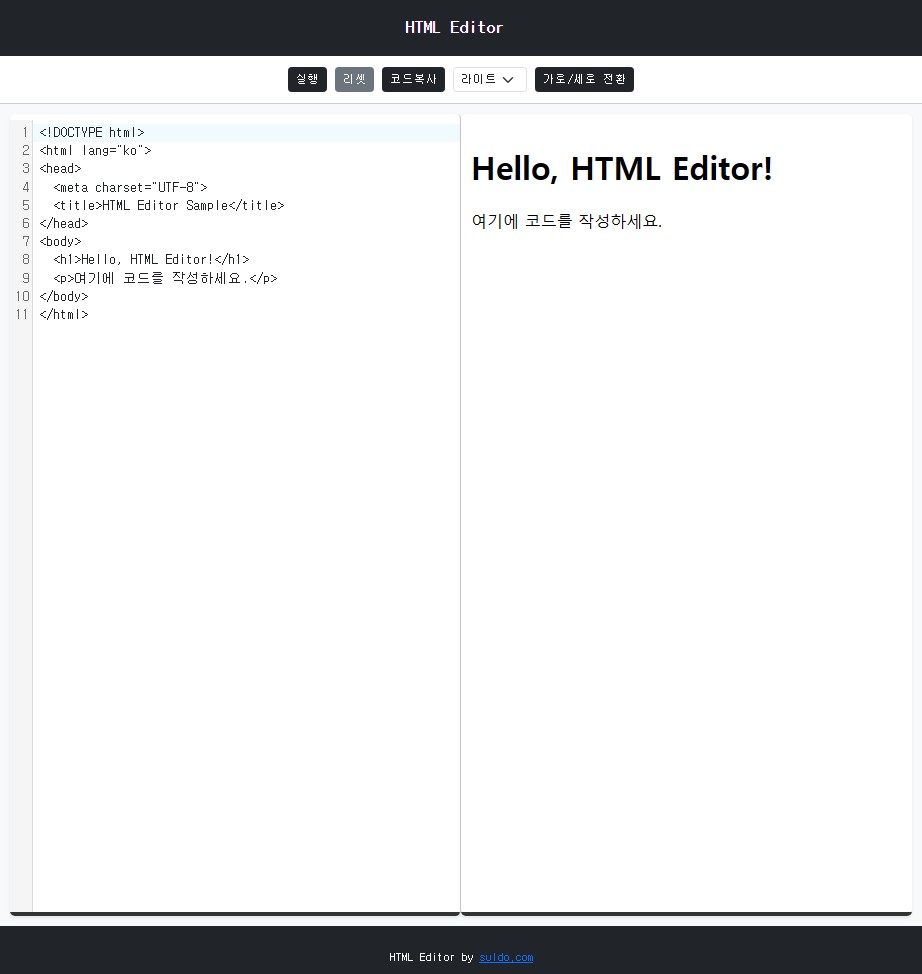Click the </body> closing tag line
The height and width of the screenshot is (974, 922).
pos(64,296)
